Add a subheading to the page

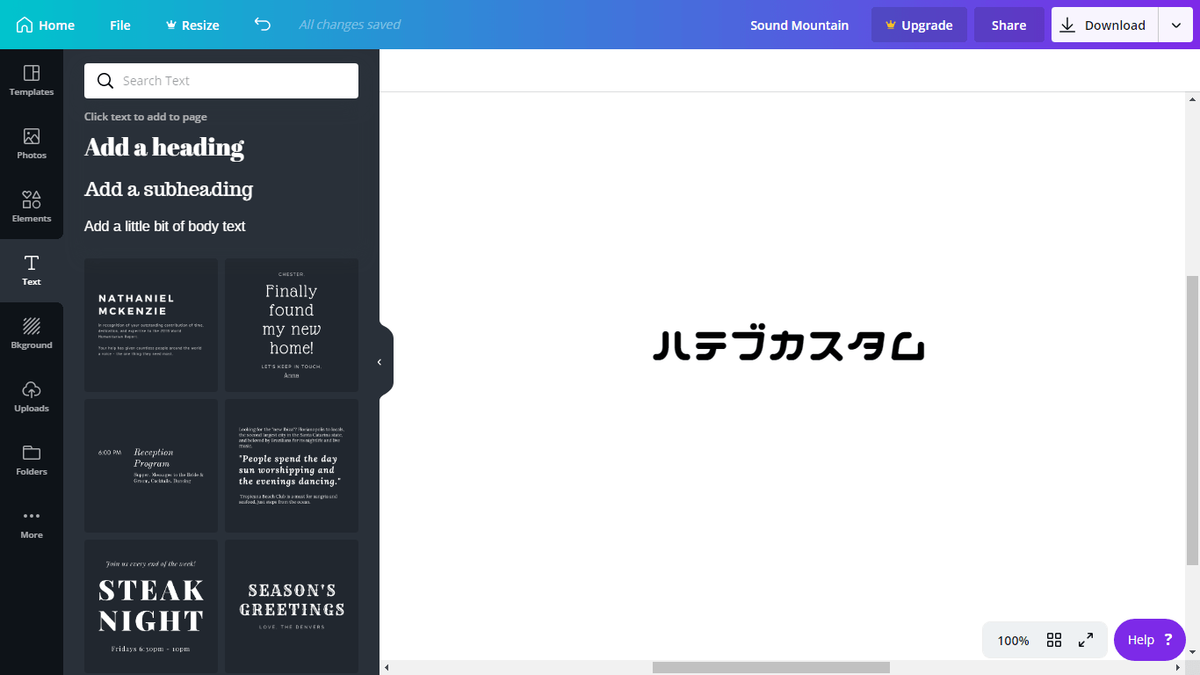(x=168, y=189)
